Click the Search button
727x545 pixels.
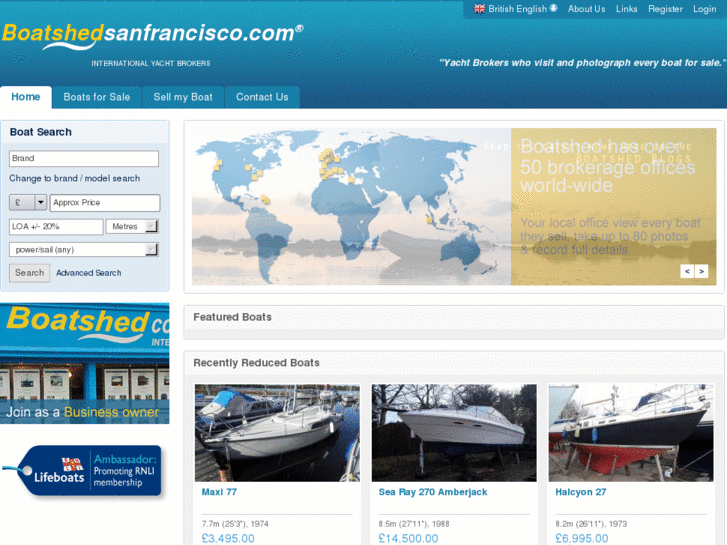(x=29, y=273)
